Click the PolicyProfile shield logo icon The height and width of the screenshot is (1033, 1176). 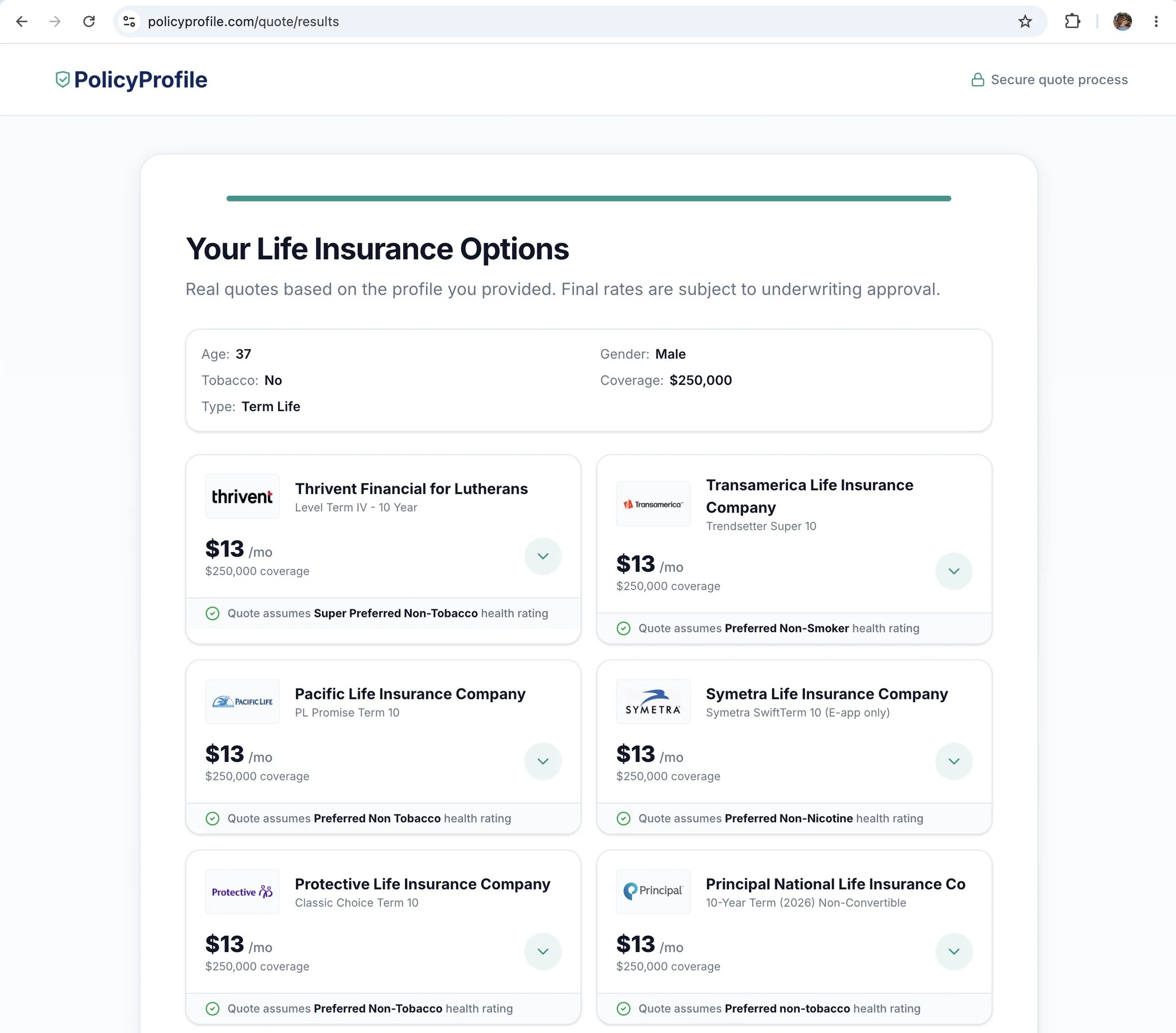(62, 80)
